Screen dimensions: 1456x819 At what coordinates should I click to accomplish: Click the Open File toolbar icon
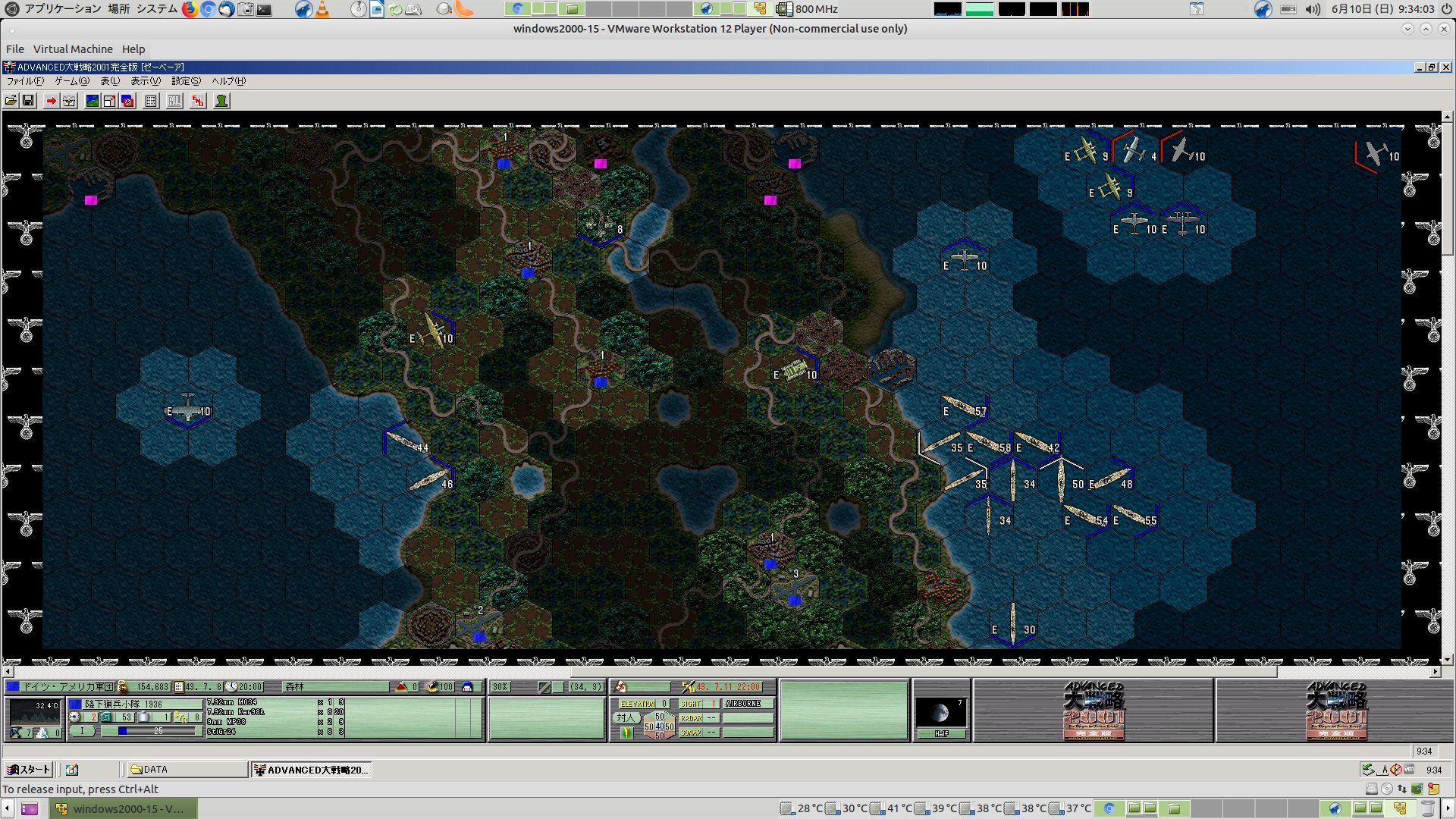pos(11,101)
